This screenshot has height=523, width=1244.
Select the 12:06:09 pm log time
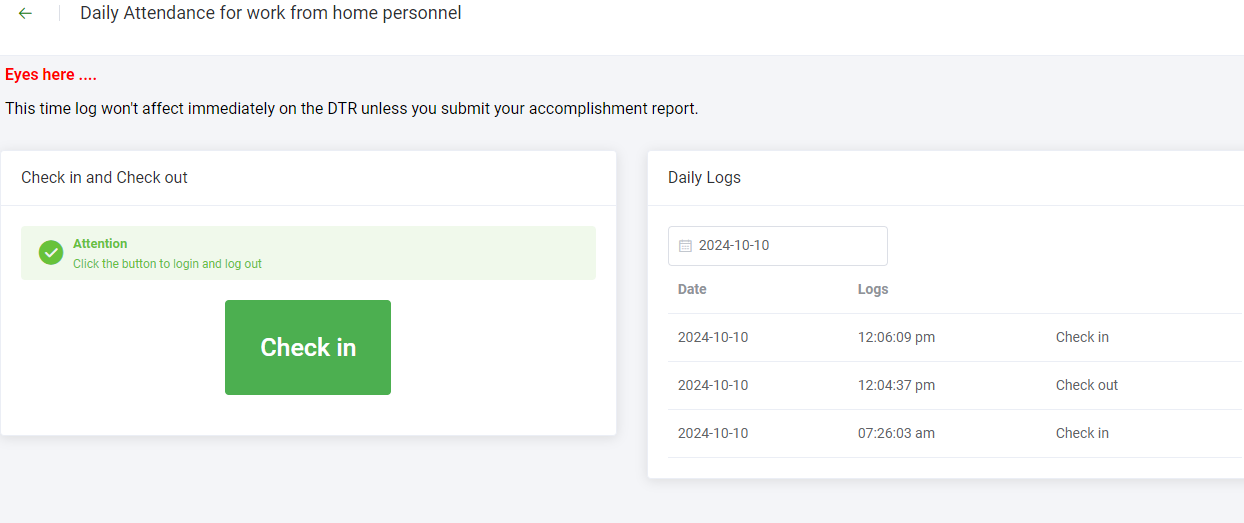[x=896, y=337]
